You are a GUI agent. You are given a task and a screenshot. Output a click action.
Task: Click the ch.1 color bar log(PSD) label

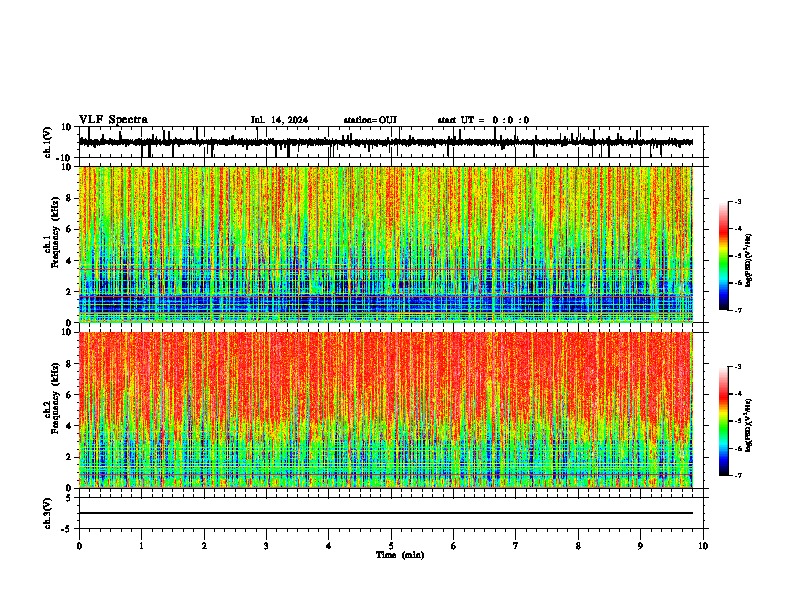(748, 261)
